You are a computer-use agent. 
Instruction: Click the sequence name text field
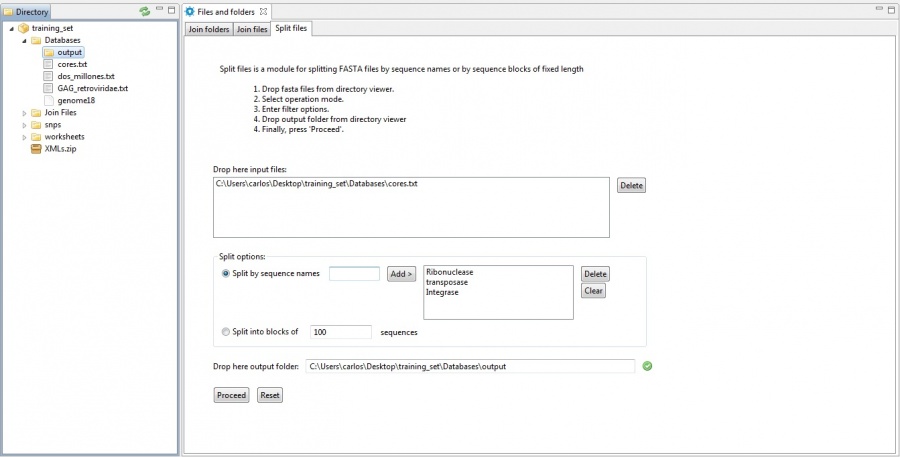[354, 274]
